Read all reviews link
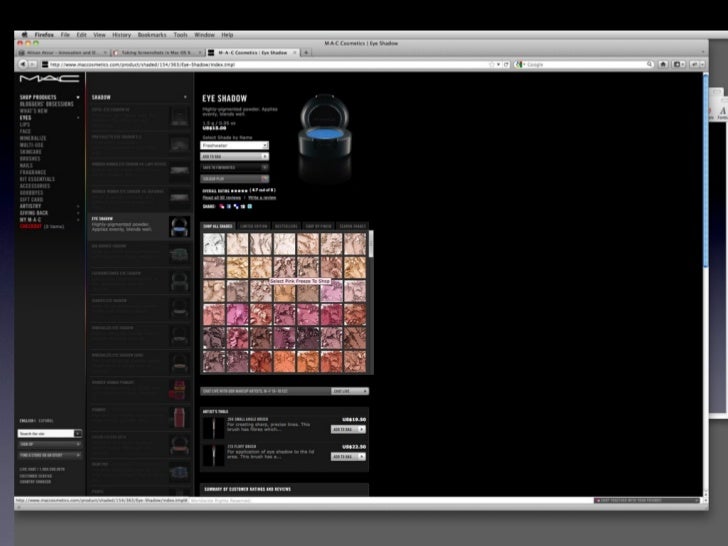This screenshot has width=728, height=546. tap(221, 198)
